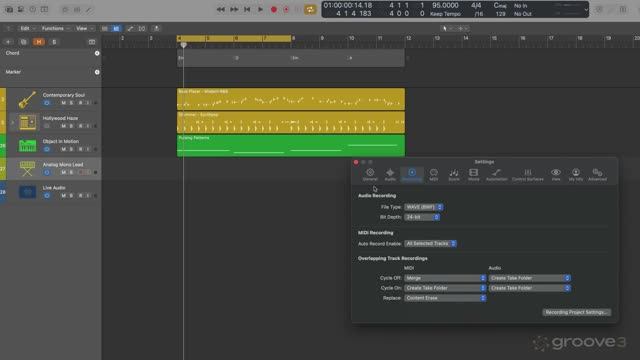The height and width of the screenshot is (360, 640).
Task: Expand the Hollywood Haze track stack
Action: tap(12, 122)
